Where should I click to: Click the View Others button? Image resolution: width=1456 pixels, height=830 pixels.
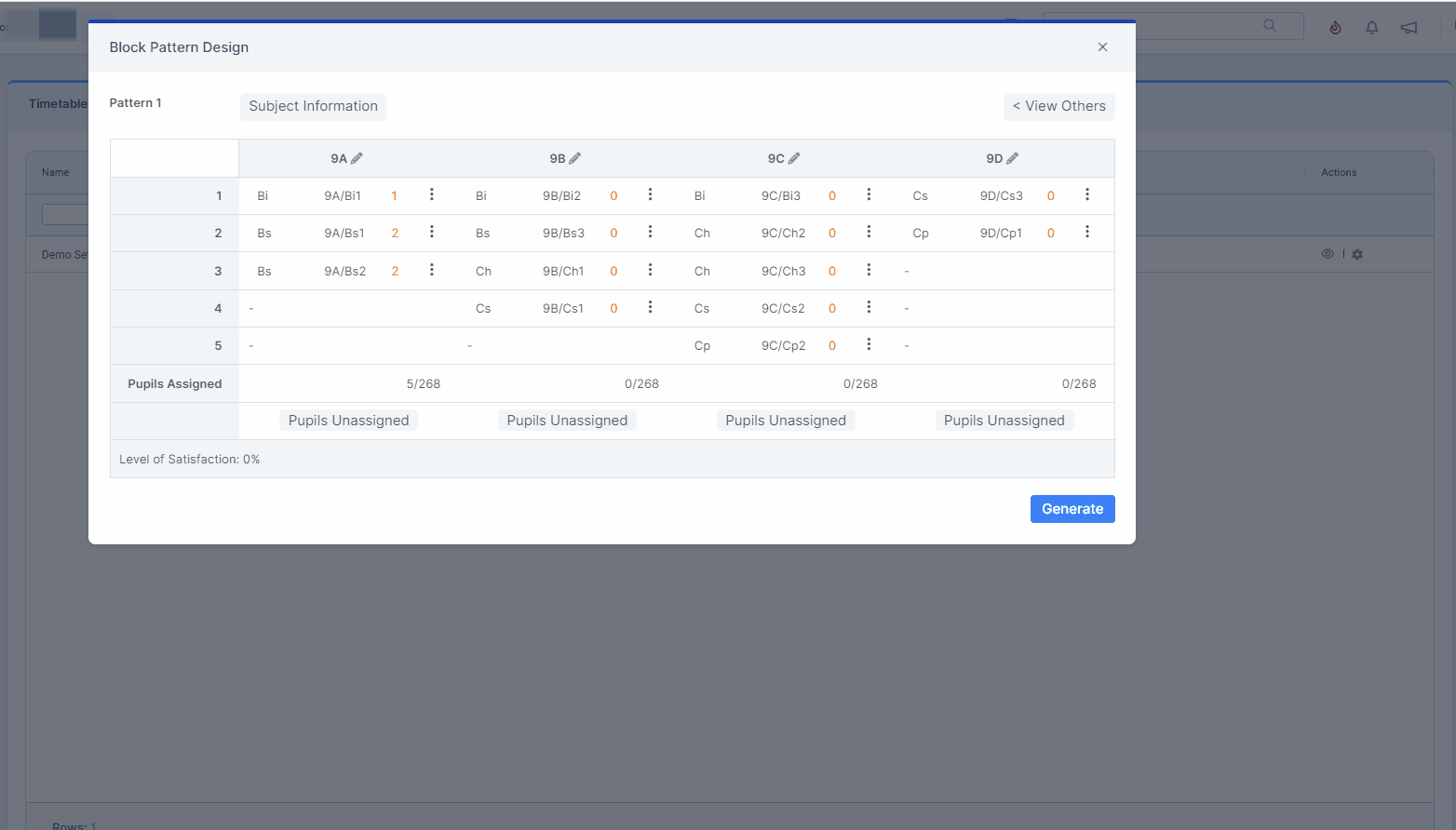[1059, 106]
